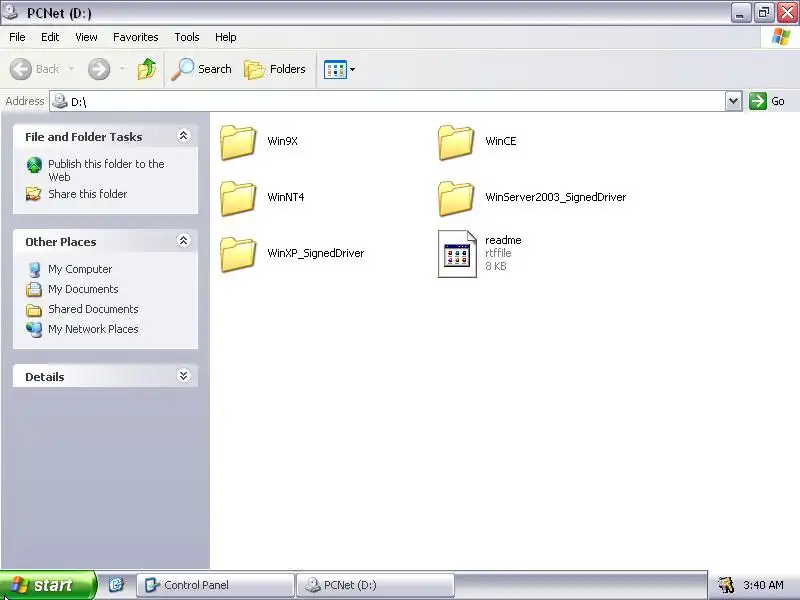Image resolution: width=800 pixels, height=600 pixels.
Task: Click the WinCE folder name
Action: pos(501,141)
